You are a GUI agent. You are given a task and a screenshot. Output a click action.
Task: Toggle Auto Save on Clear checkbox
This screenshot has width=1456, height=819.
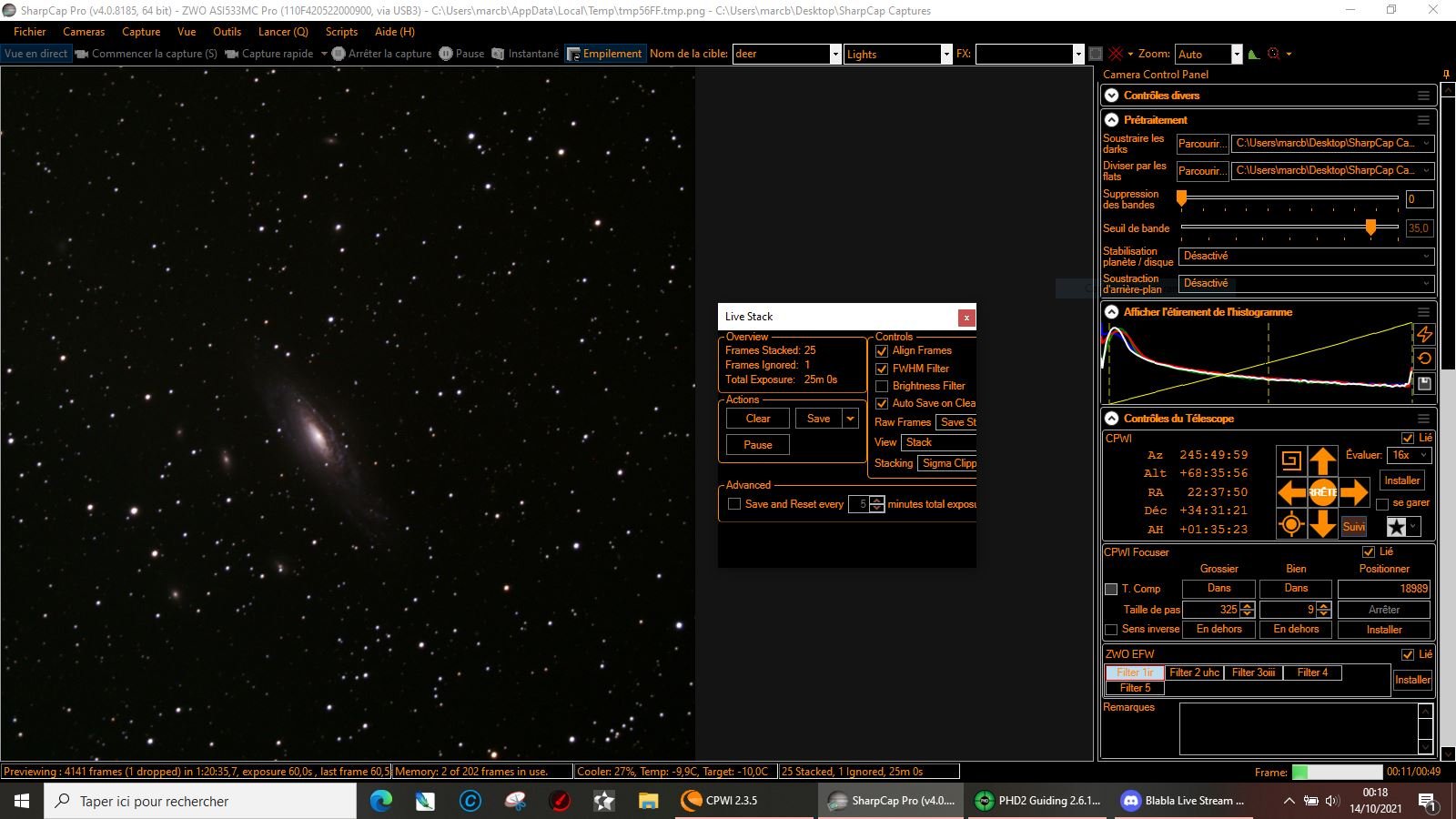tap(882, 403)
